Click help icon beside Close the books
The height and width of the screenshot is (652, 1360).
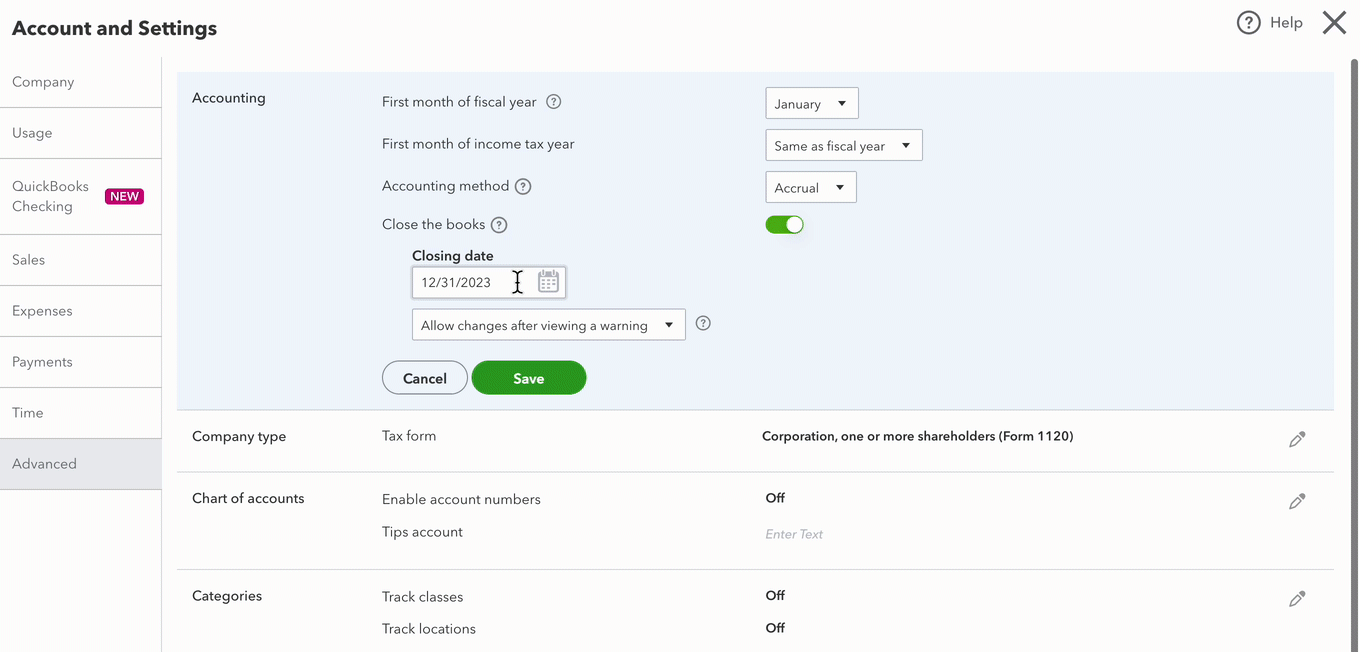pyautogui.click(x=499, y=225)
